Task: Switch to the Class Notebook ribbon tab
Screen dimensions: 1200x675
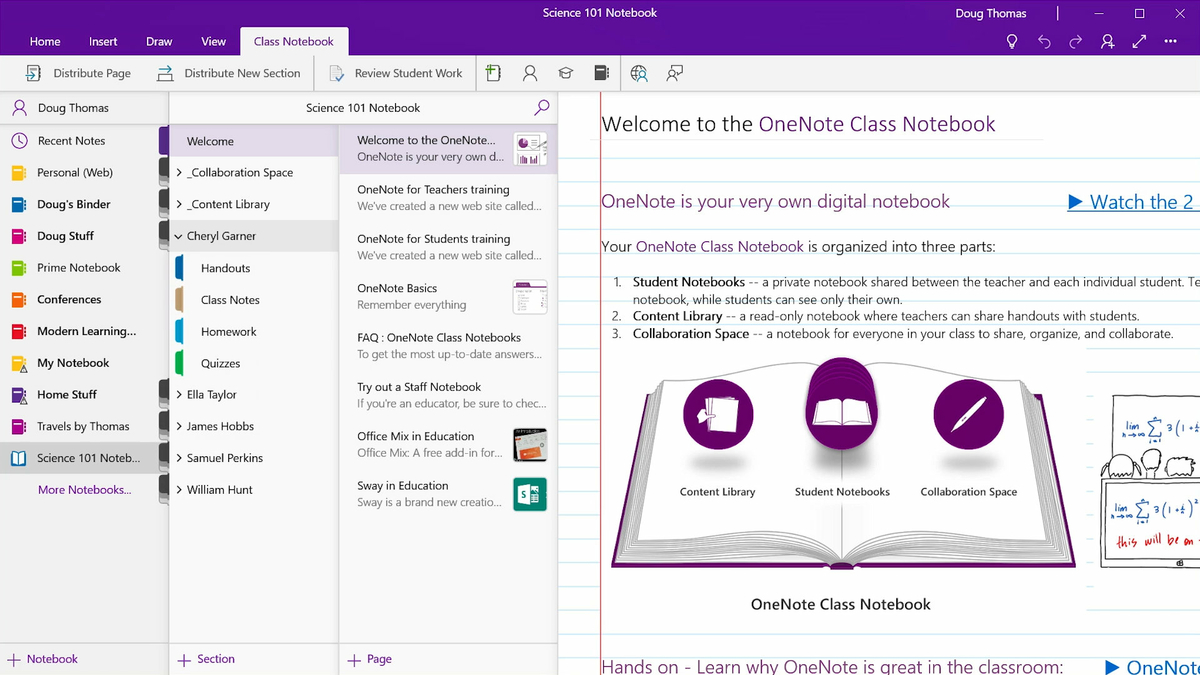Action: click(294, 42)
